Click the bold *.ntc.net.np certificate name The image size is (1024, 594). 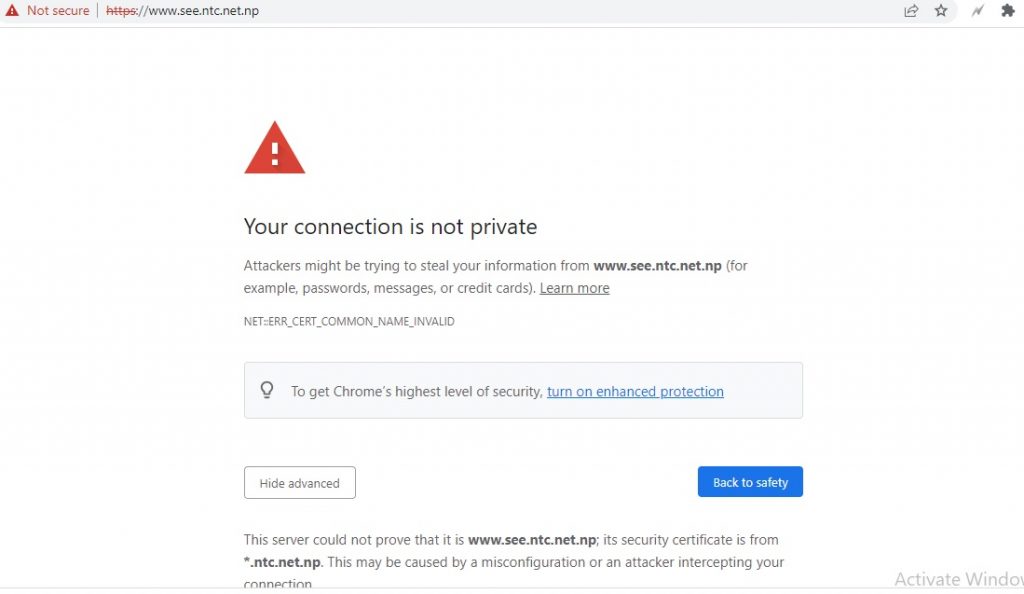282,562
